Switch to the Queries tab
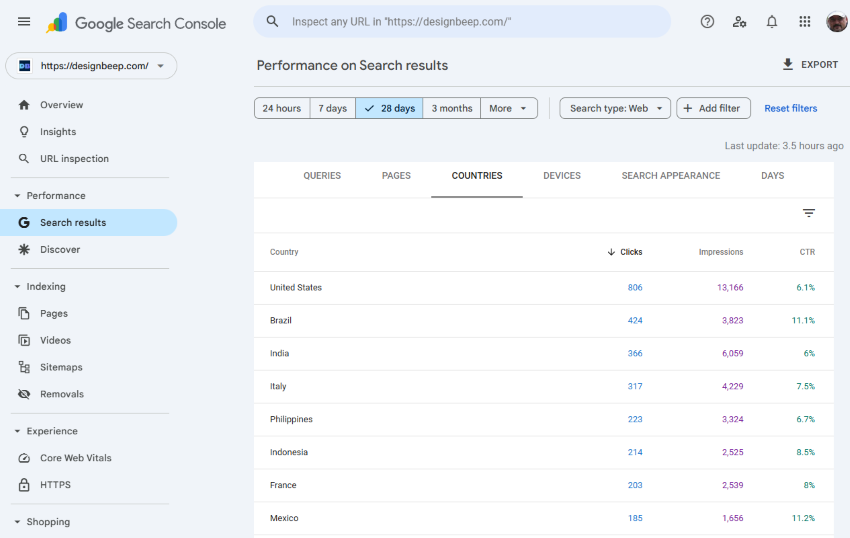 point(322,176)
